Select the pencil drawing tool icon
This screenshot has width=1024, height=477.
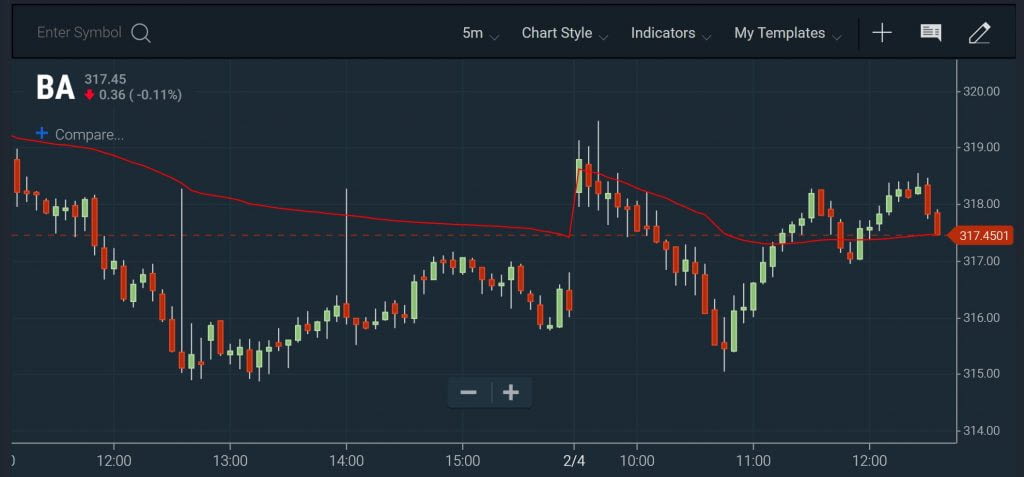pyautogui.click(x=980, y=33)
